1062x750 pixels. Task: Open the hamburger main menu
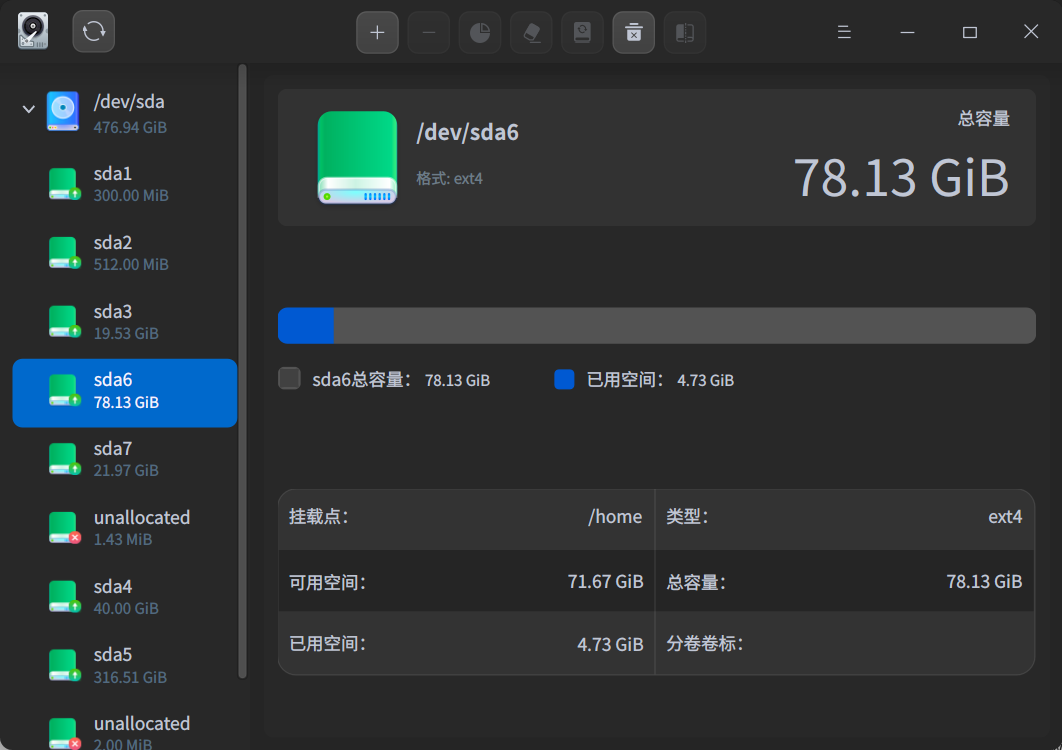tap(844, 32)
